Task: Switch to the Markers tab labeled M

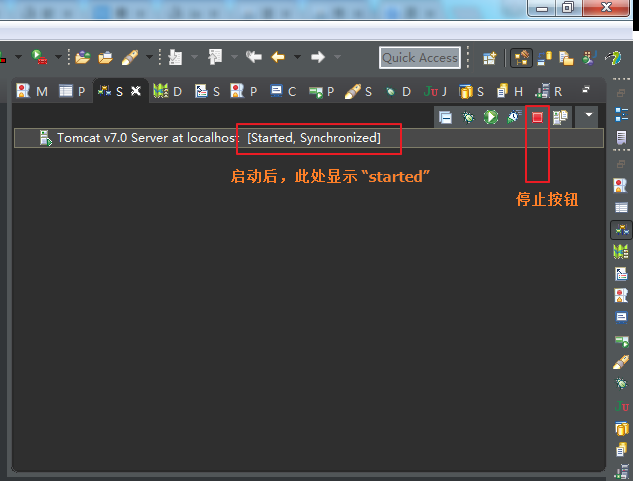Action: pos(32,91)
